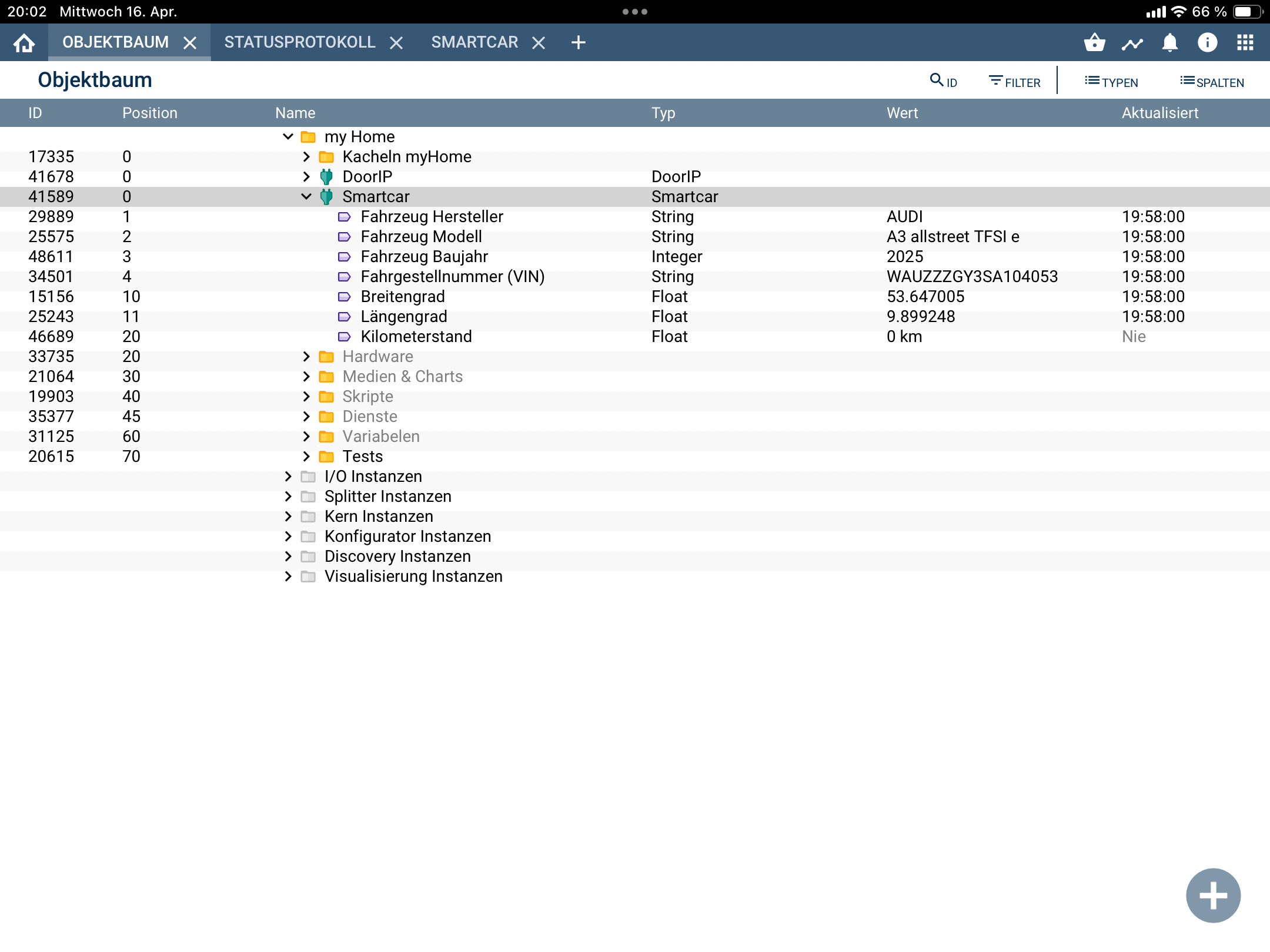The height and width of the screenshot is (952, 1270).
Task: Expand Kacheln myHome folder
Action: click(306, 156)
